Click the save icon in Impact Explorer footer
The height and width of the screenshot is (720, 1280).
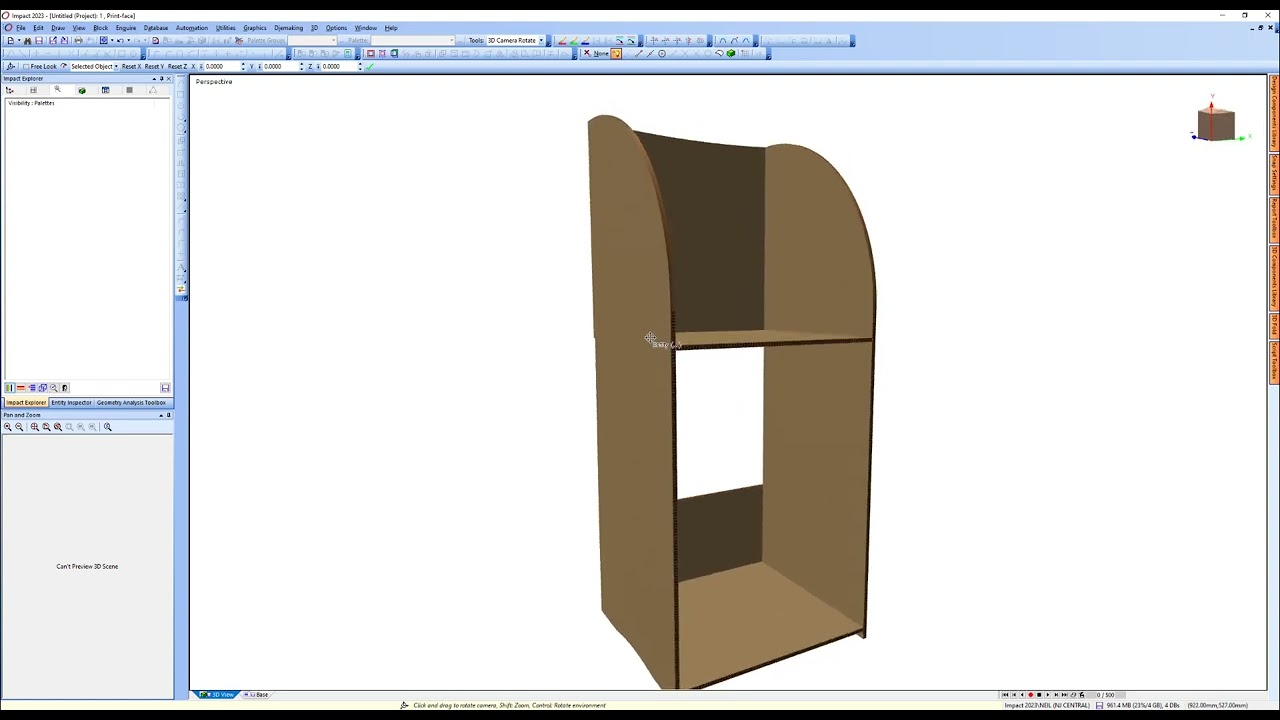click(x=165, y=388)
